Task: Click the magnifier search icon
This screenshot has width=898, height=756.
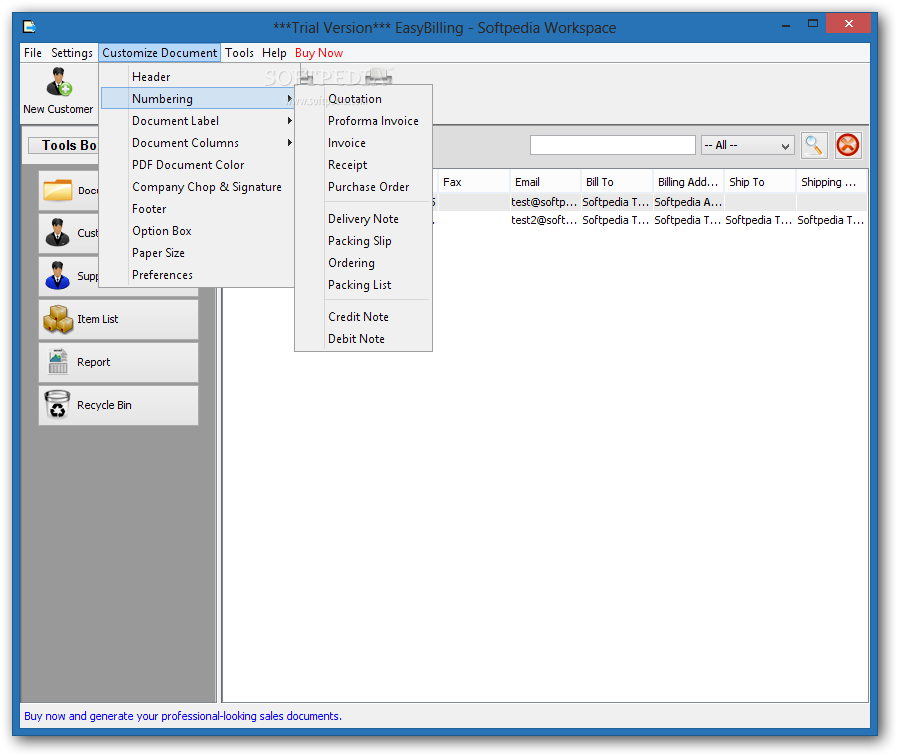Action: click(814, 145)
